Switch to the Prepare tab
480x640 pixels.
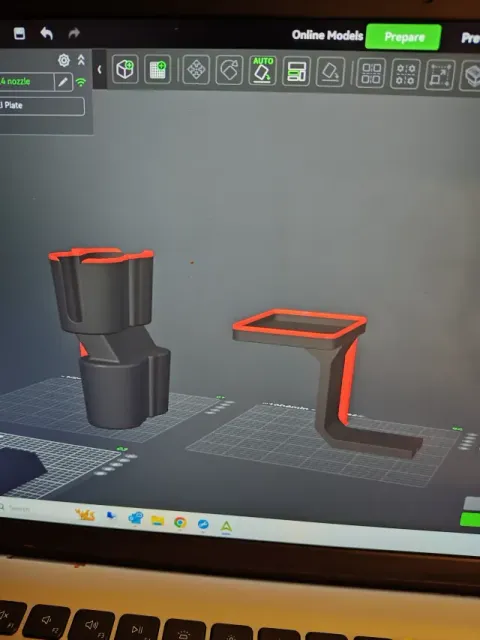(403, 37)
